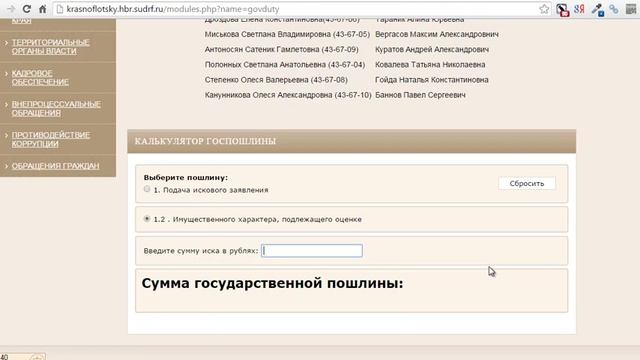Click text 'Гойда Наталья Константиновна'
The image size is (640, 360).
431,80
